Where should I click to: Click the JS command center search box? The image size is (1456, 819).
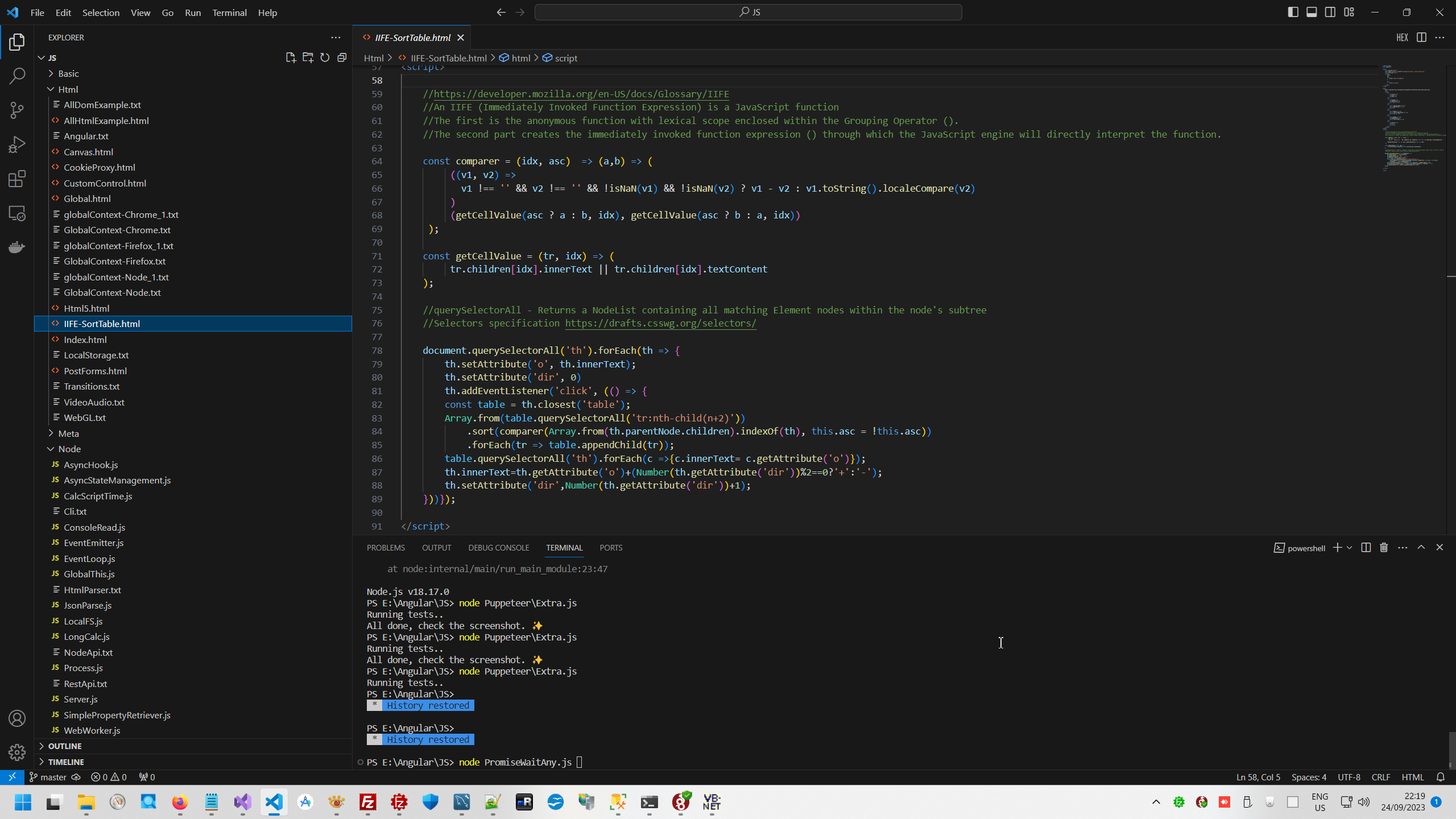click(748, 12)
